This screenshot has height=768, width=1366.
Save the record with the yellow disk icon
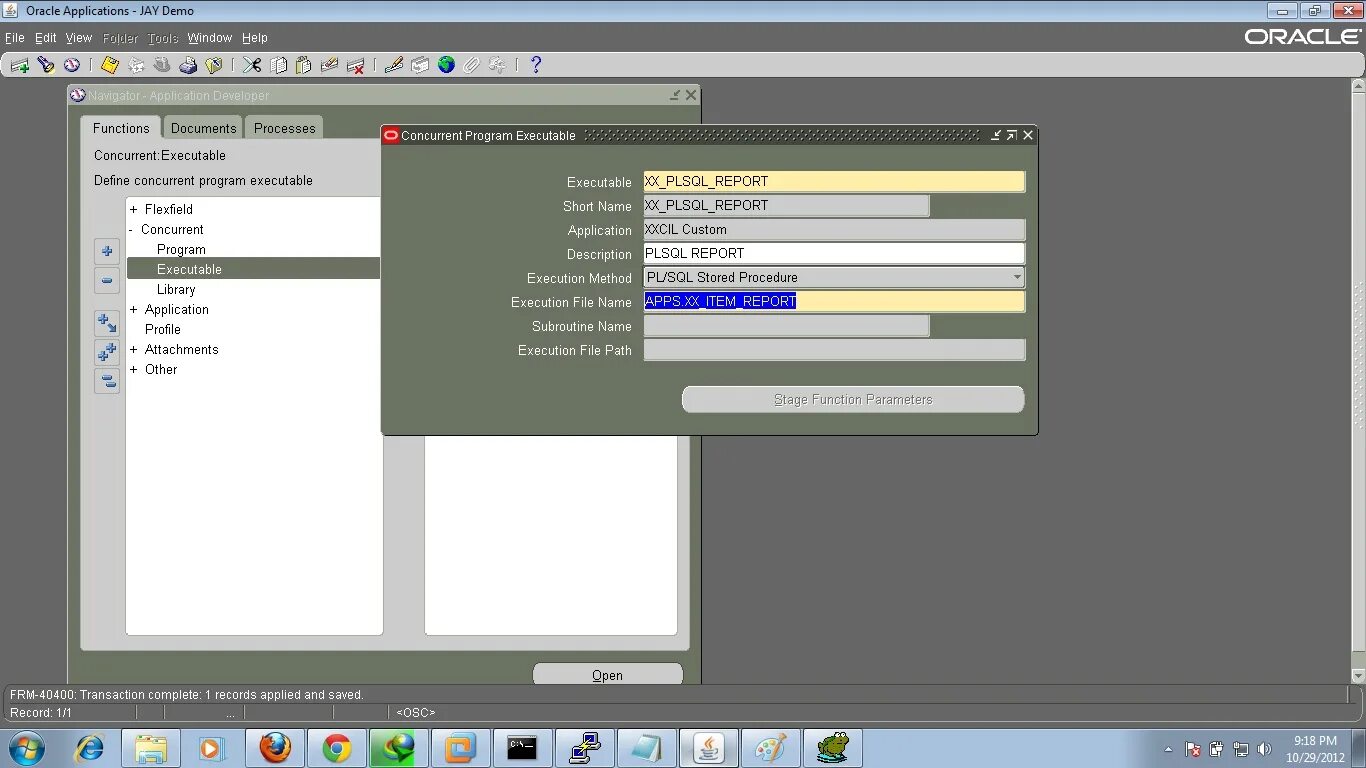pos(110,65)
